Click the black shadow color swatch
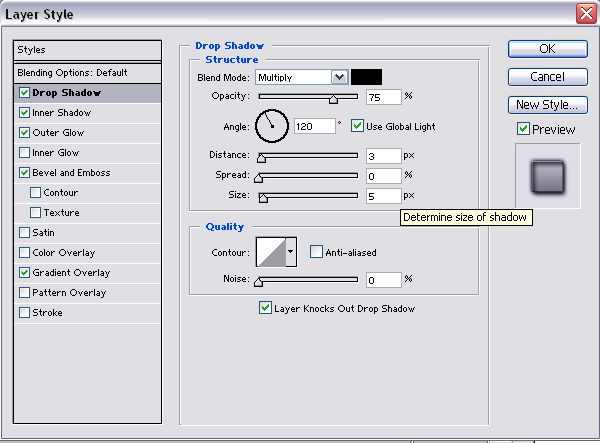 366,77
